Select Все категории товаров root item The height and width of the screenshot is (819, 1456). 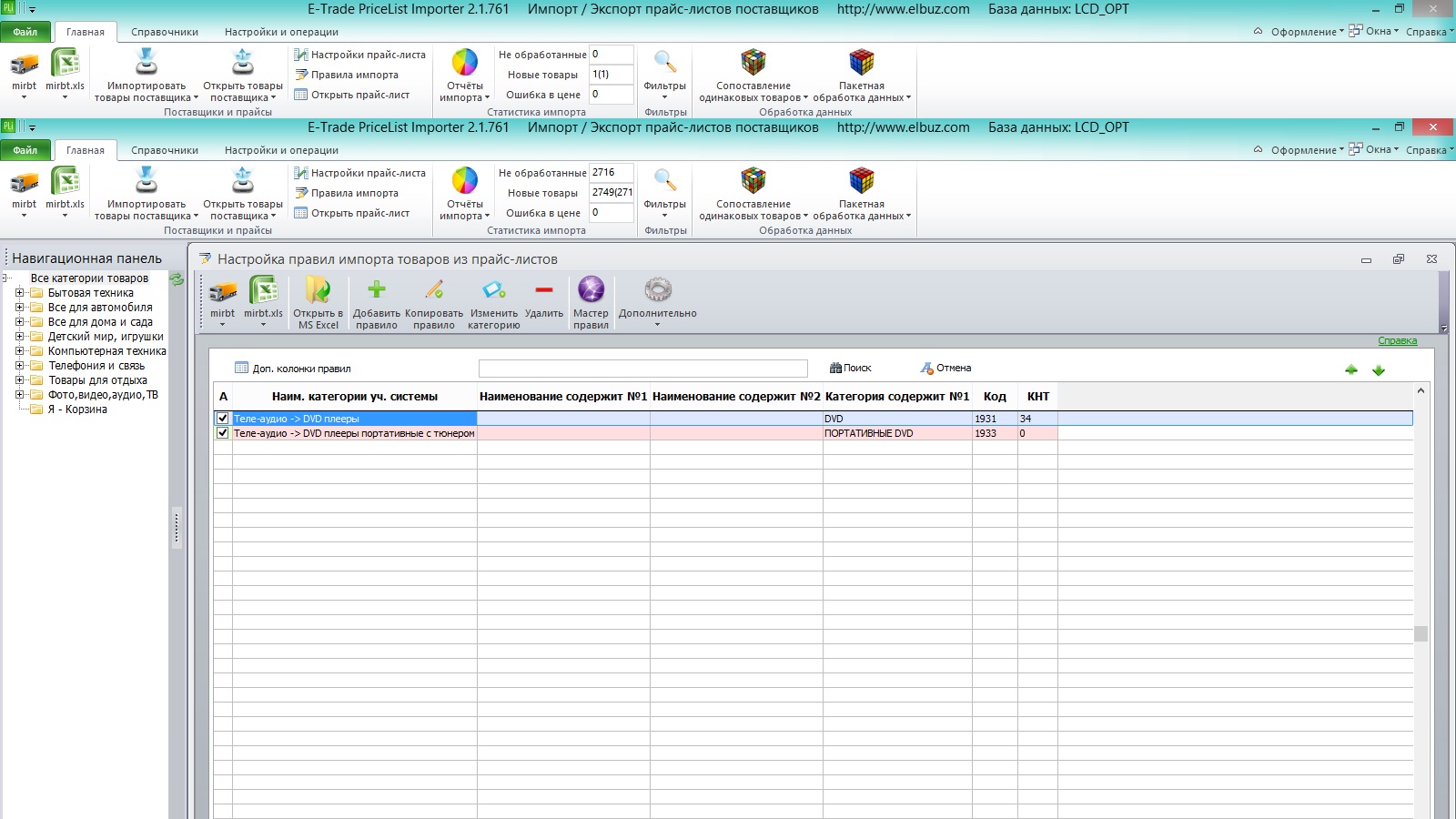[89, 278]
